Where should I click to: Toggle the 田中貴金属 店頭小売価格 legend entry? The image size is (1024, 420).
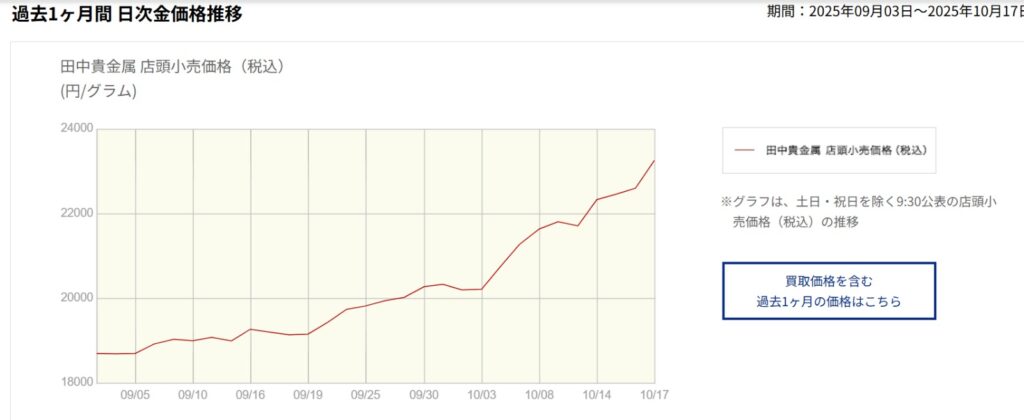(846, 150)
